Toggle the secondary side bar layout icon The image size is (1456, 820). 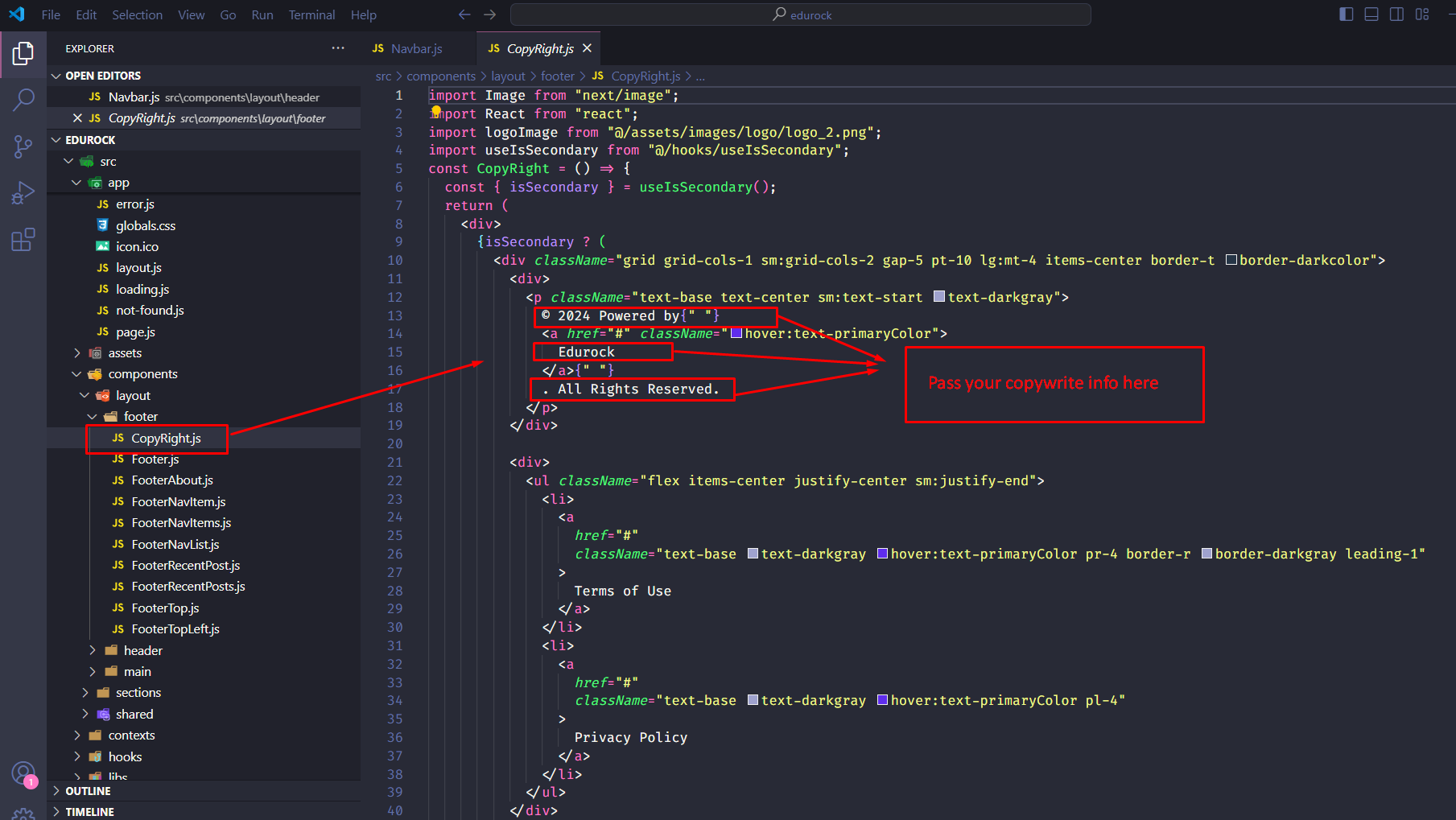pos(1397,14)
